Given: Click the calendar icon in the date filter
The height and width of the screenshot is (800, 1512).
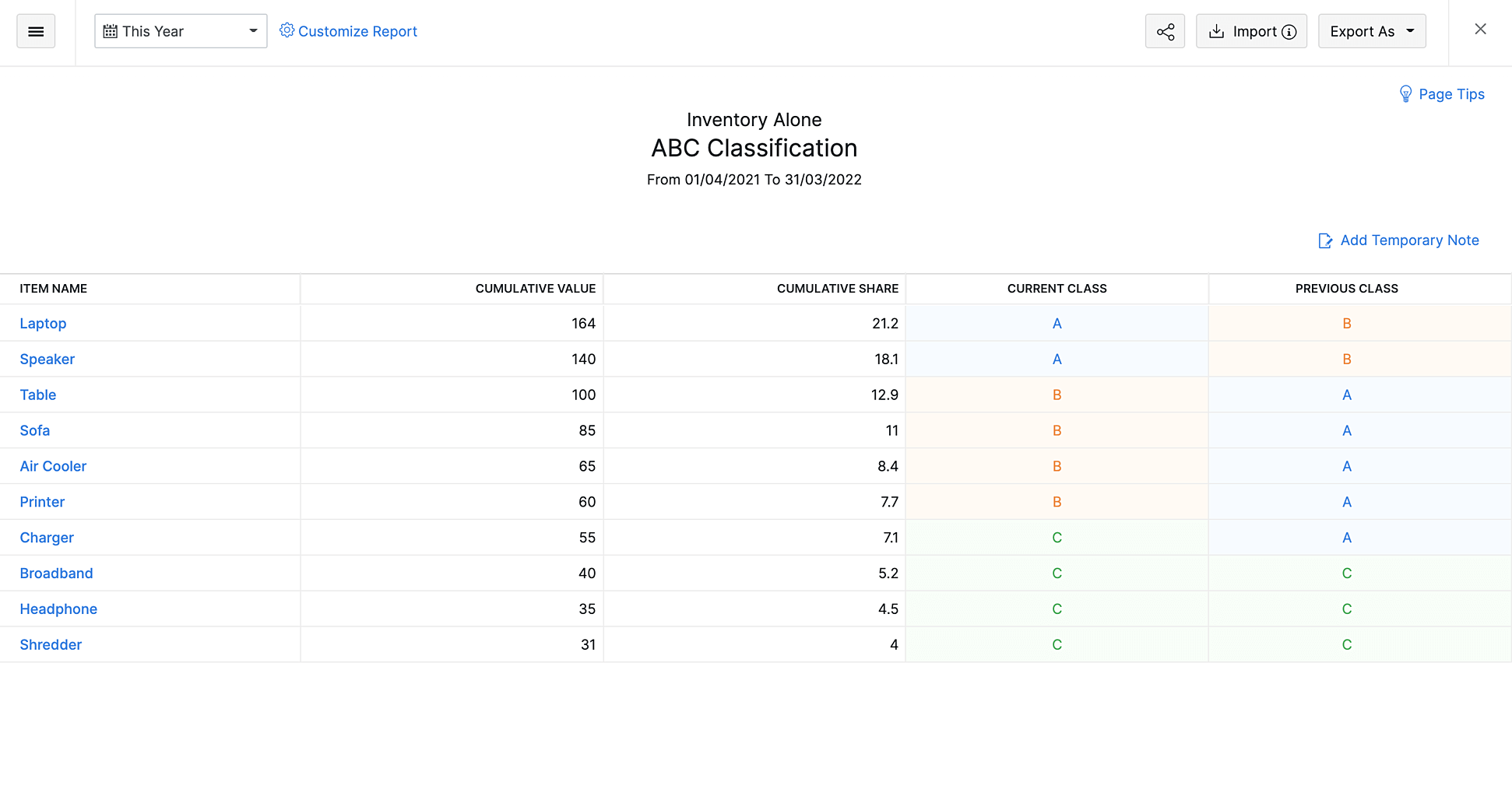Looking at the screenshot, I should pyautogui.click(x=111, y=30).
